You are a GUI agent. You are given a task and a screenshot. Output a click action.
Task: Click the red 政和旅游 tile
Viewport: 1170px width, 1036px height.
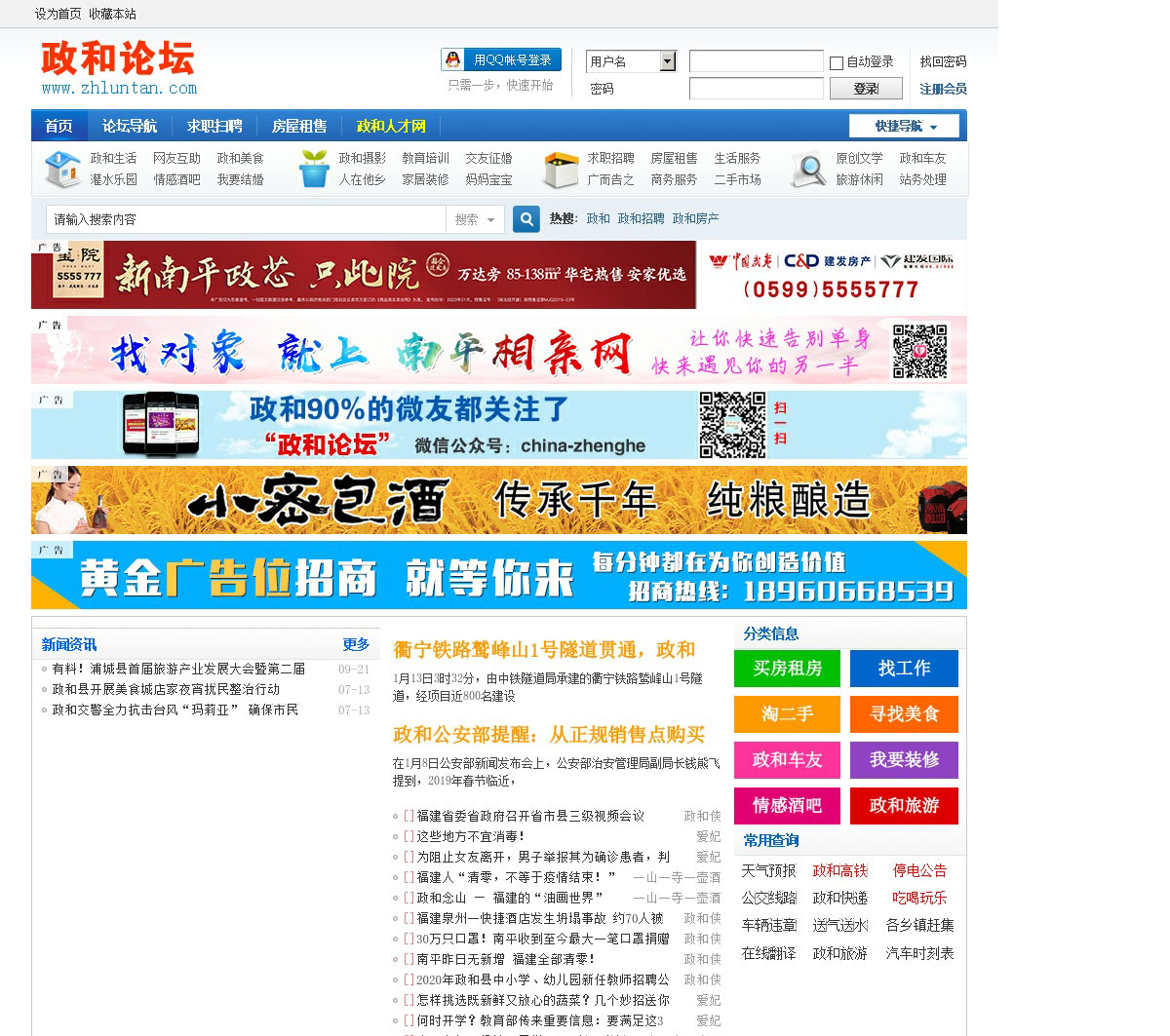[x=904, y=806]
